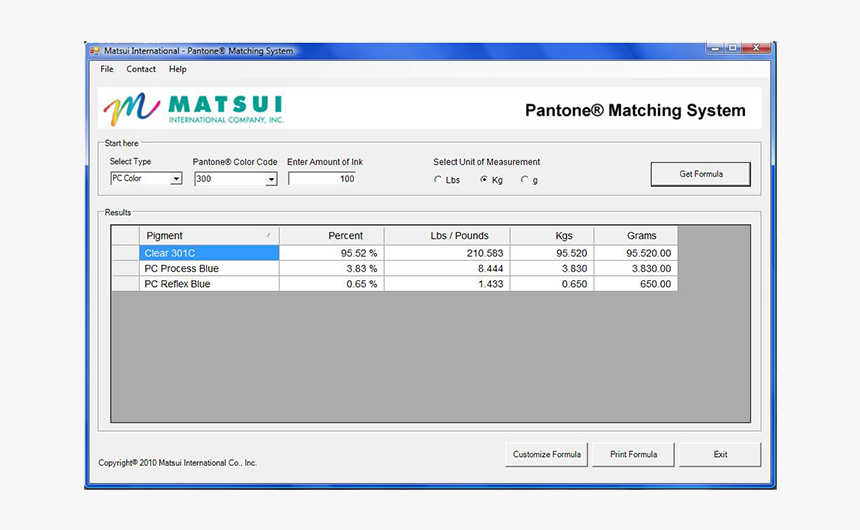Image resolution: width=860 pixels, height=530 pixels.
Task: Open the File menu
Action: 107,69
